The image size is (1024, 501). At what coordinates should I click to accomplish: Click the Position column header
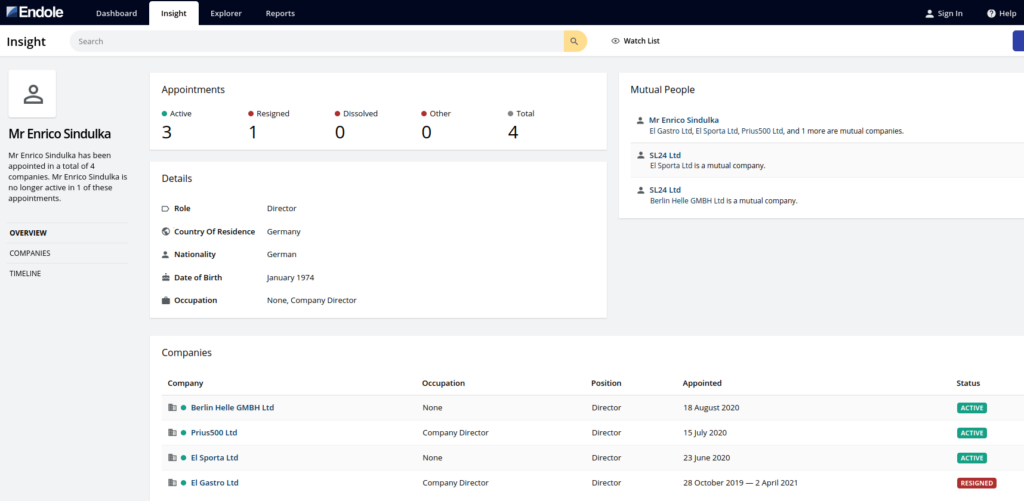(606, 383)
